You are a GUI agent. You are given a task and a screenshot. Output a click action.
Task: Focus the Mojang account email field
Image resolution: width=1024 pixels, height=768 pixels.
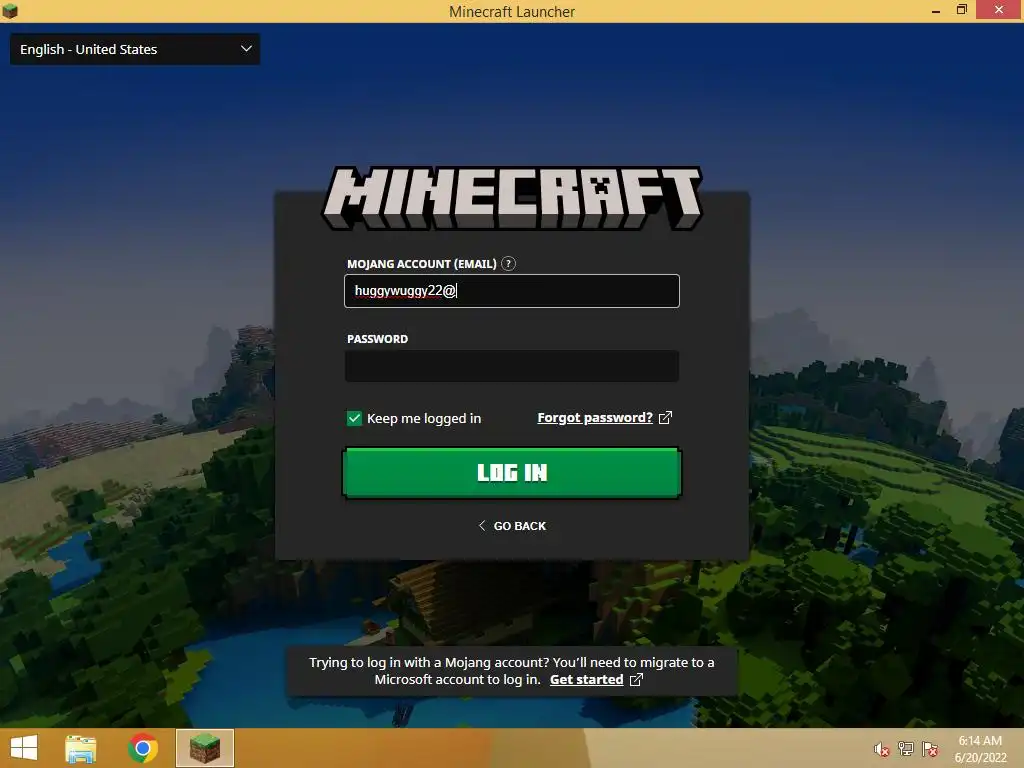[x=511, y=291]
